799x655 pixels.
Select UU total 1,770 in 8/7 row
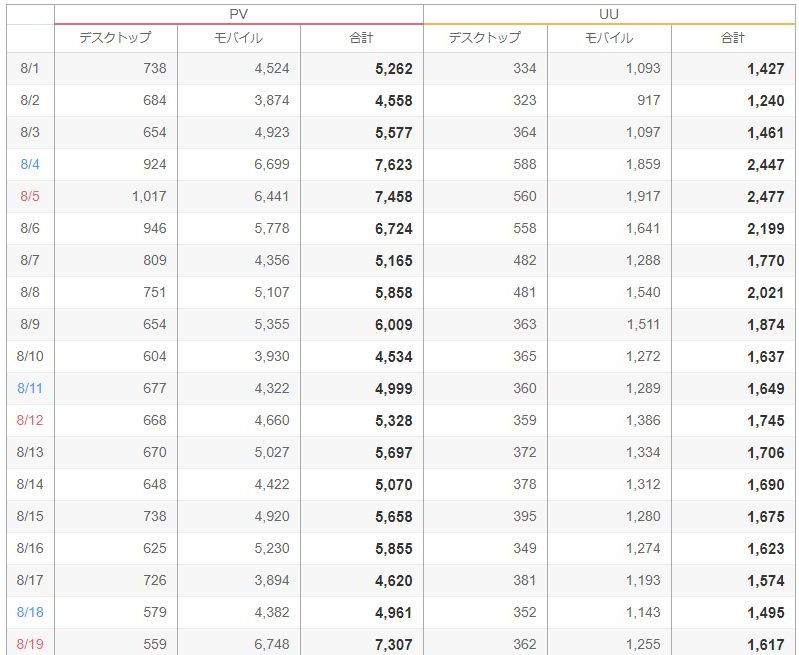[x=765, y=261]
